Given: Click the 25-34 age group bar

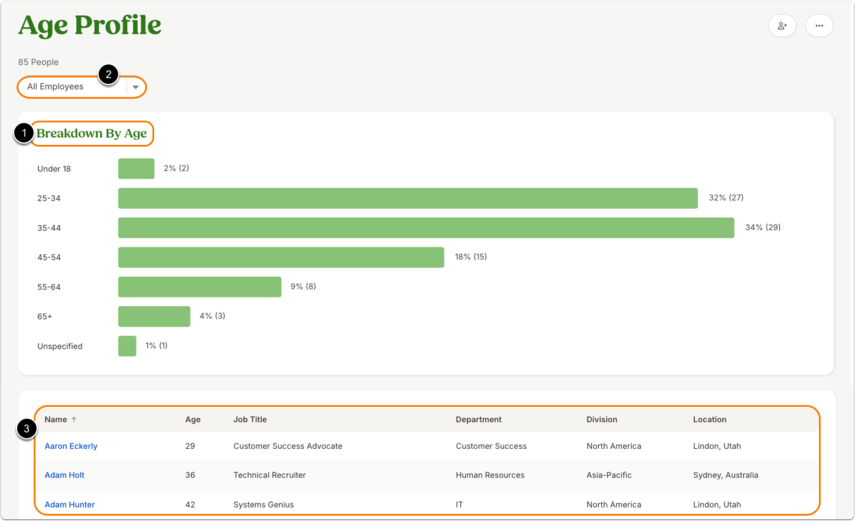Looking at the screenshot, I should tap(408, 198).
